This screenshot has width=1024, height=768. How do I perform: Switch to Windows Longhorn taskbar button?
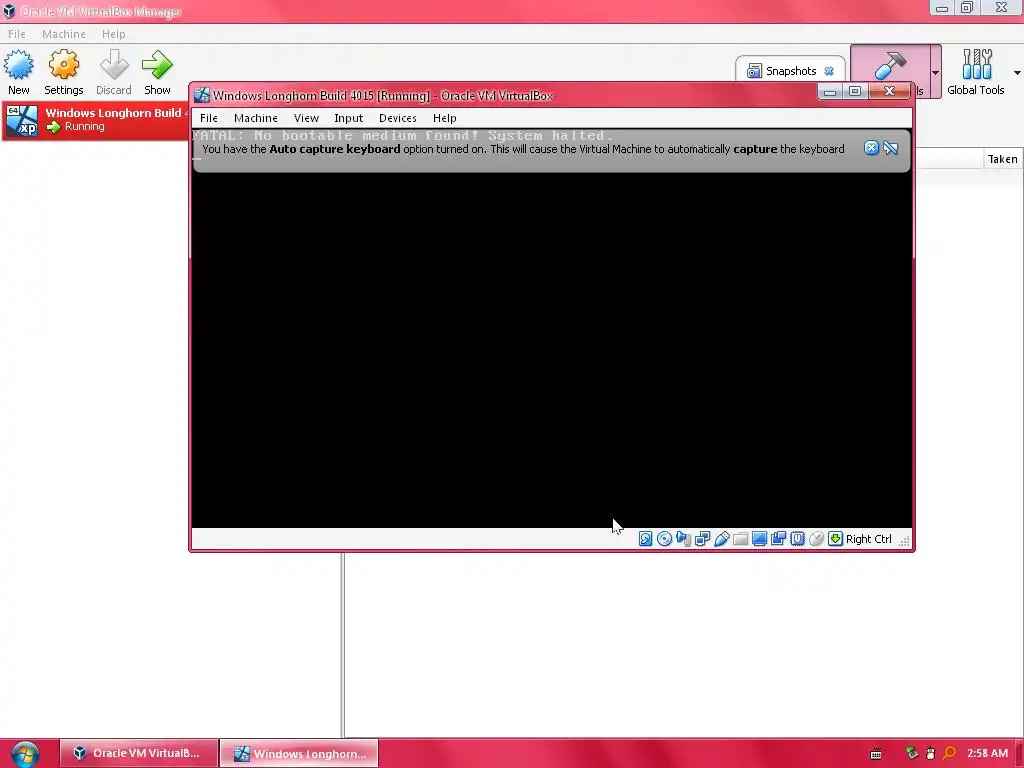point(299,753)
